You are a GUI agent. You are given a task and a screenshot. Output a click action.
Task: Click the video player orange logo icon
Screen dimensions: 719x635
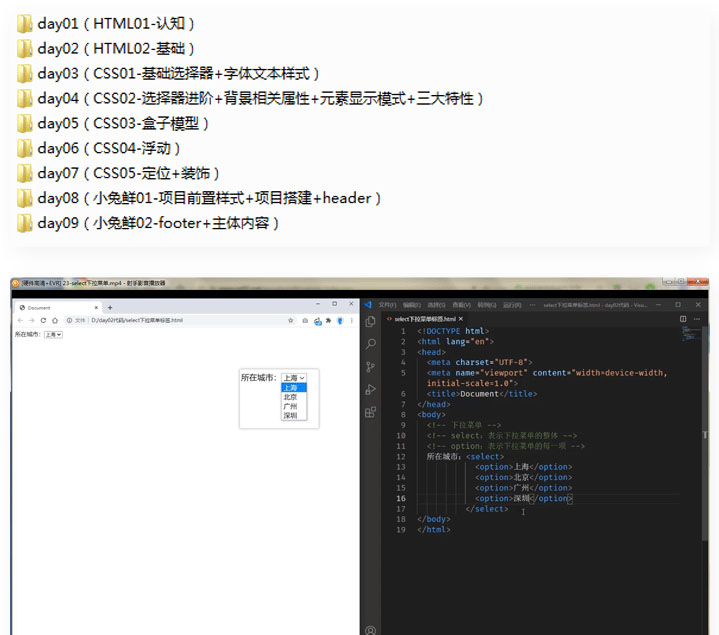click(15, 283)
